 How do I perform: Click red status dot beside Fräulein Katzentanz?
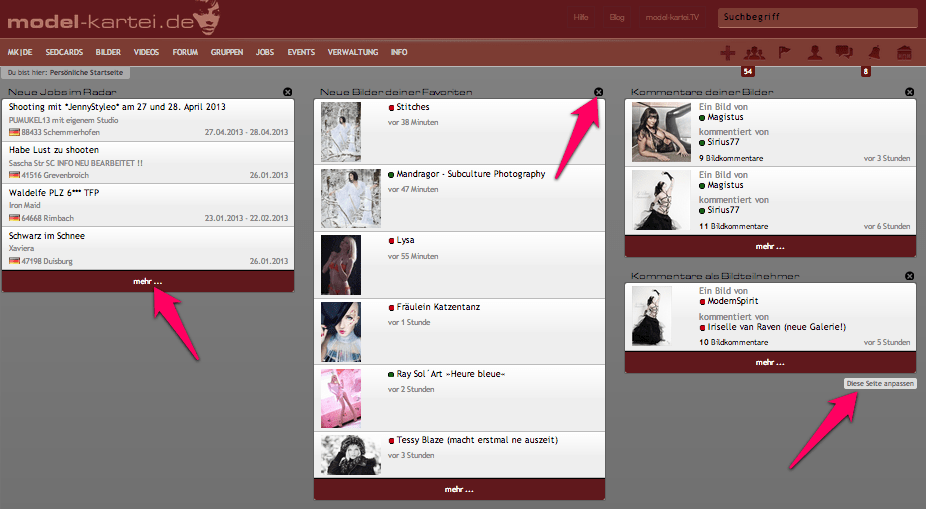click(391, 308)
